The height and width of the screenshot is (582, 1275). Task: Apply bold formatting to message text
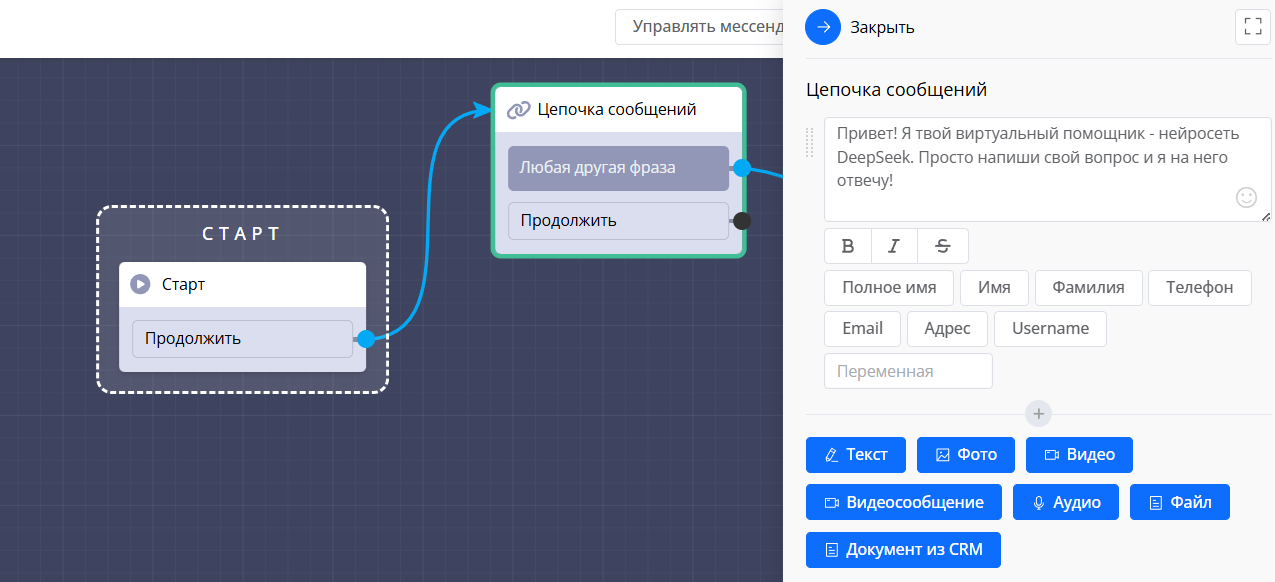[848, 246]
